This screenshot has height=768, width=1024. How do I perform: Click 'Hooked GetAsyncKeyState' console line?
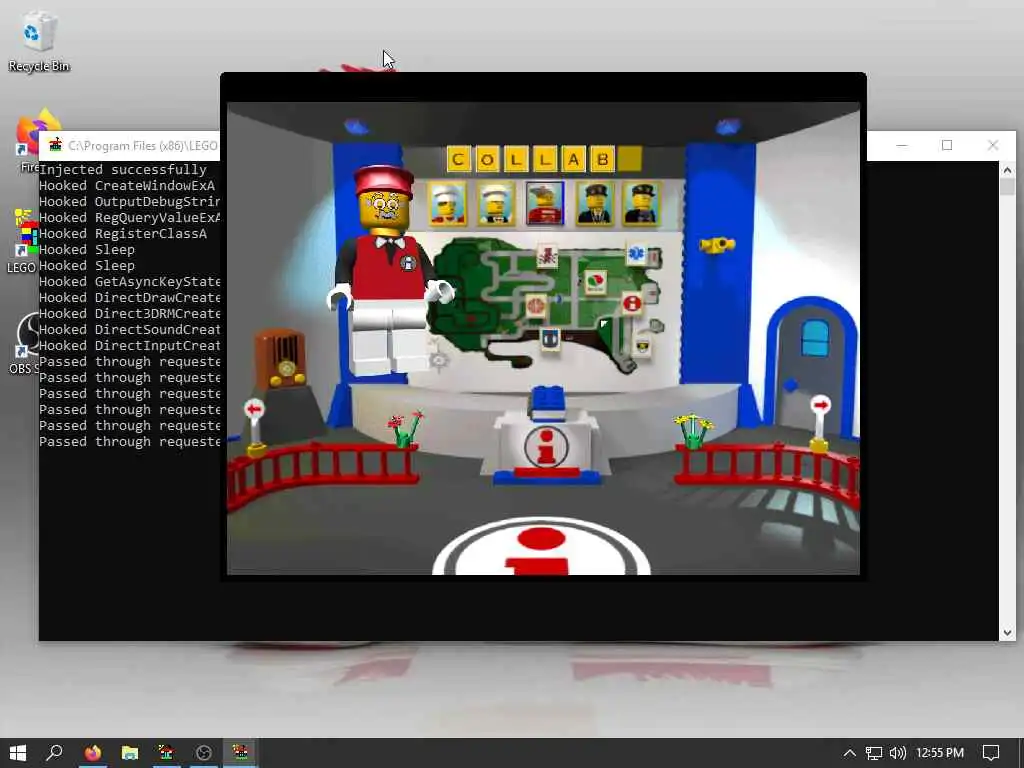[129, 282]
